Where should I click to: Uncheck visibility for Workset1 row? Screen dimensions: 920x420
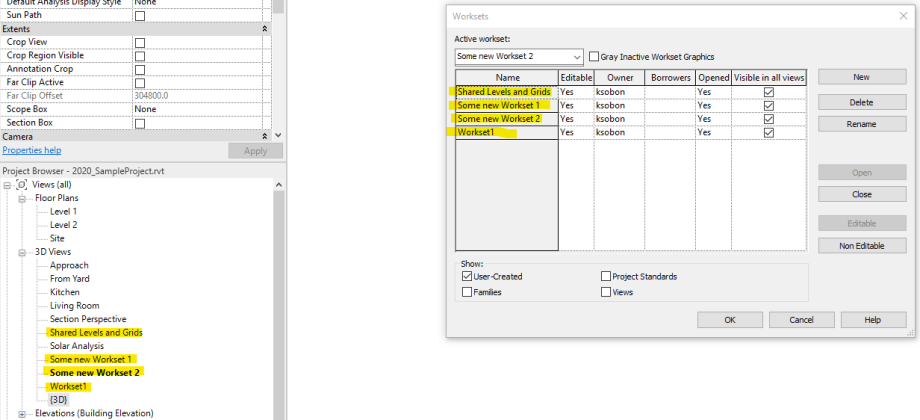[x=769, y=133]
